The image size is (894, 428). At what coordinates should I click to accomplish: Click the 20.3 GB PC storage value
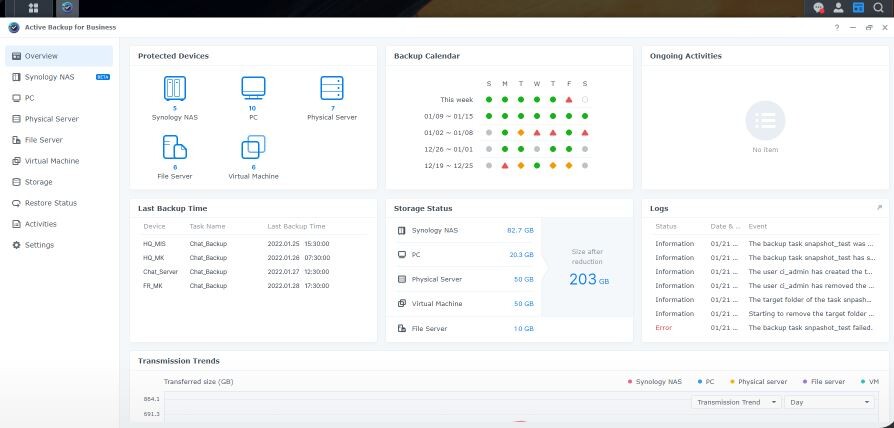[522, 255]
